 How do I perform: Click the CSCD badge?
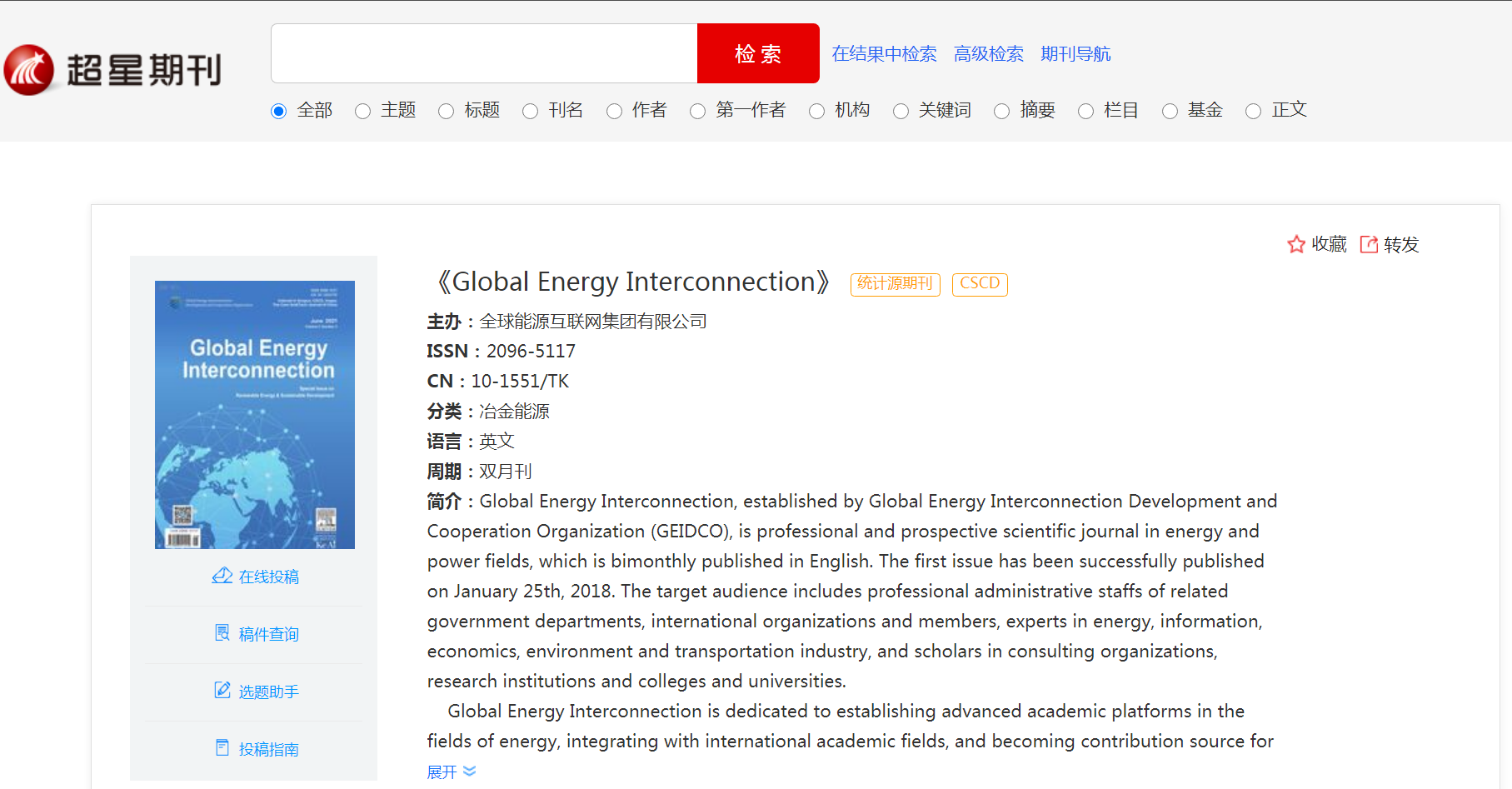point(980,284)
